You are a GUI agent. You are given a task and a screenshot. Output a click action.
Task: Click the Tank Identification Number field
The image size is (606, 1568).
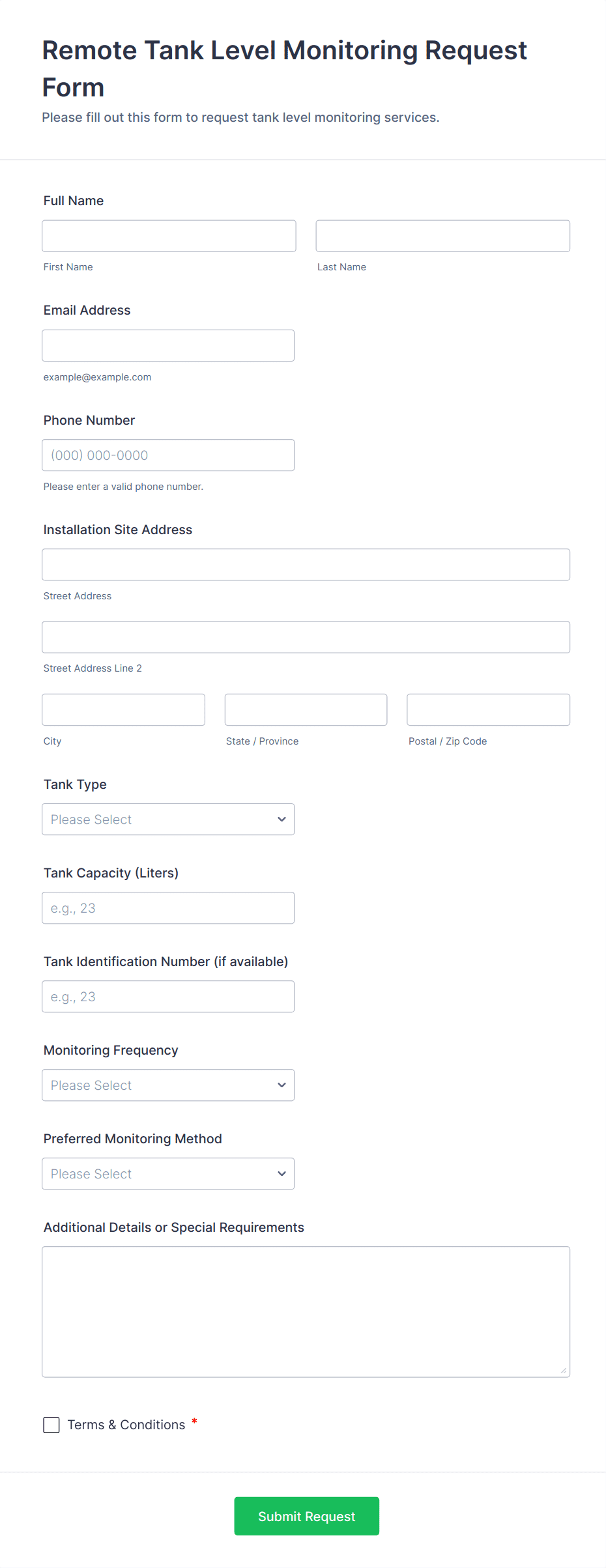pyautogui.click(x=167, y=997)
